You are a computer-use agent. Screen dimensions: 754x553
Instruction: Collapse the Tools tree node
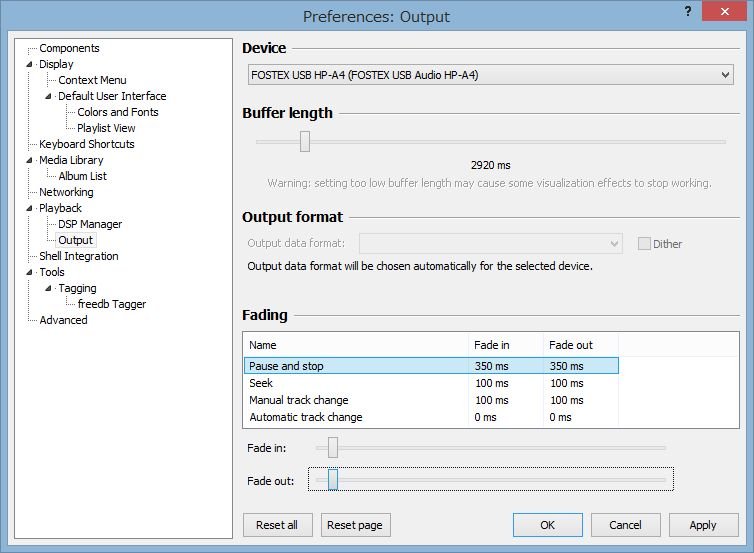pyautogui.click(x=29, y=272)
